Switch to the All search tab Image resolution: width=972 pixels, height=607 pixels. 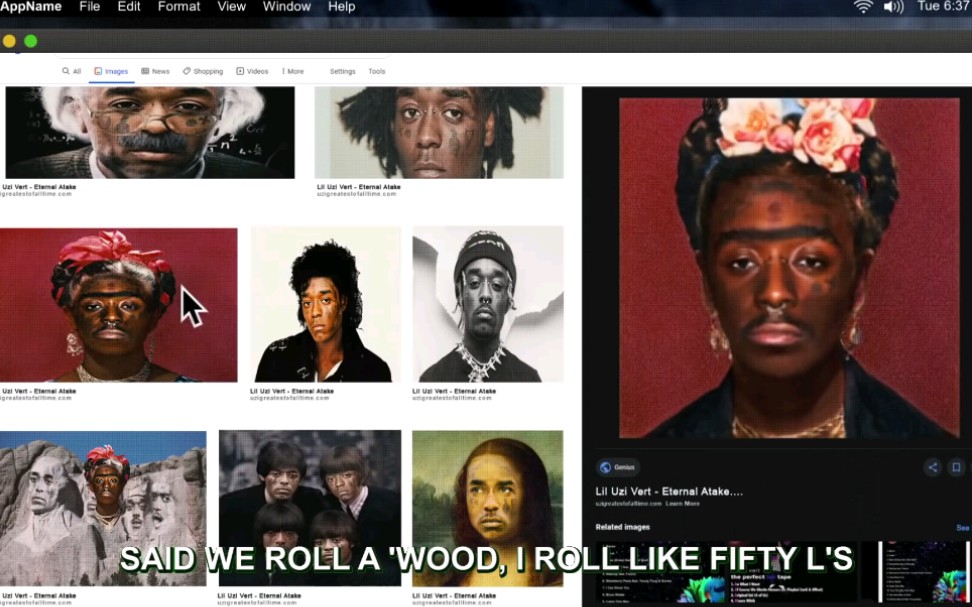tap(71, 71)
